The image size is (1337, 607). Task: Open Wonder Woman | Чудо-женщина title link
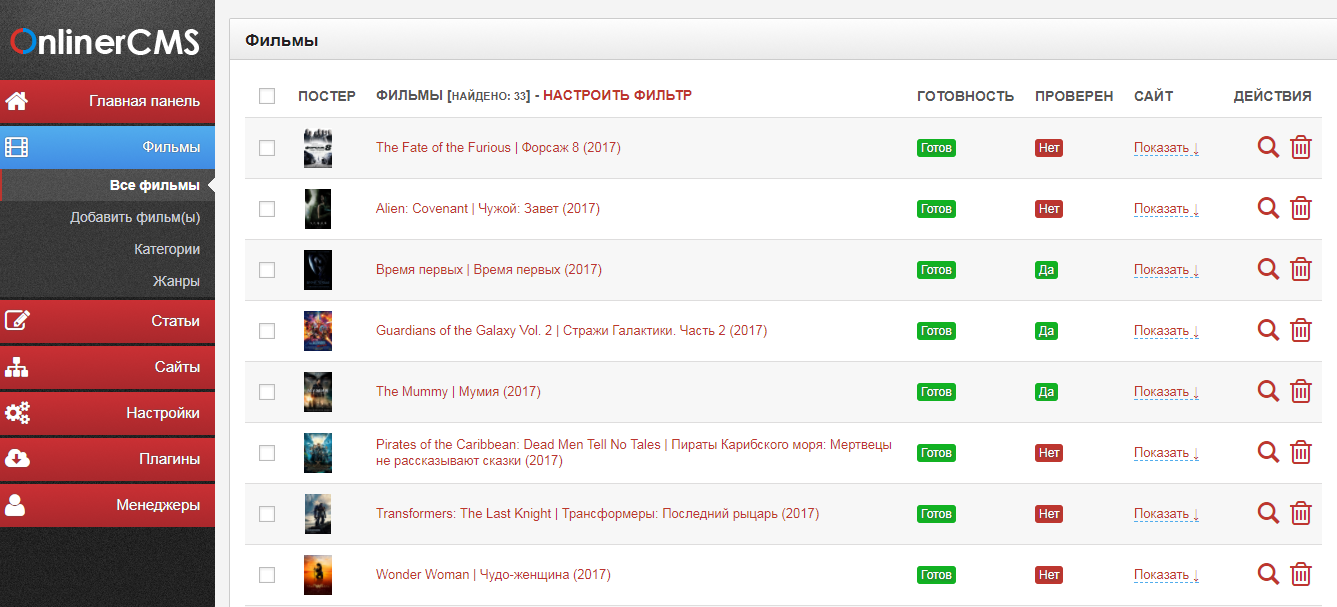493,575
